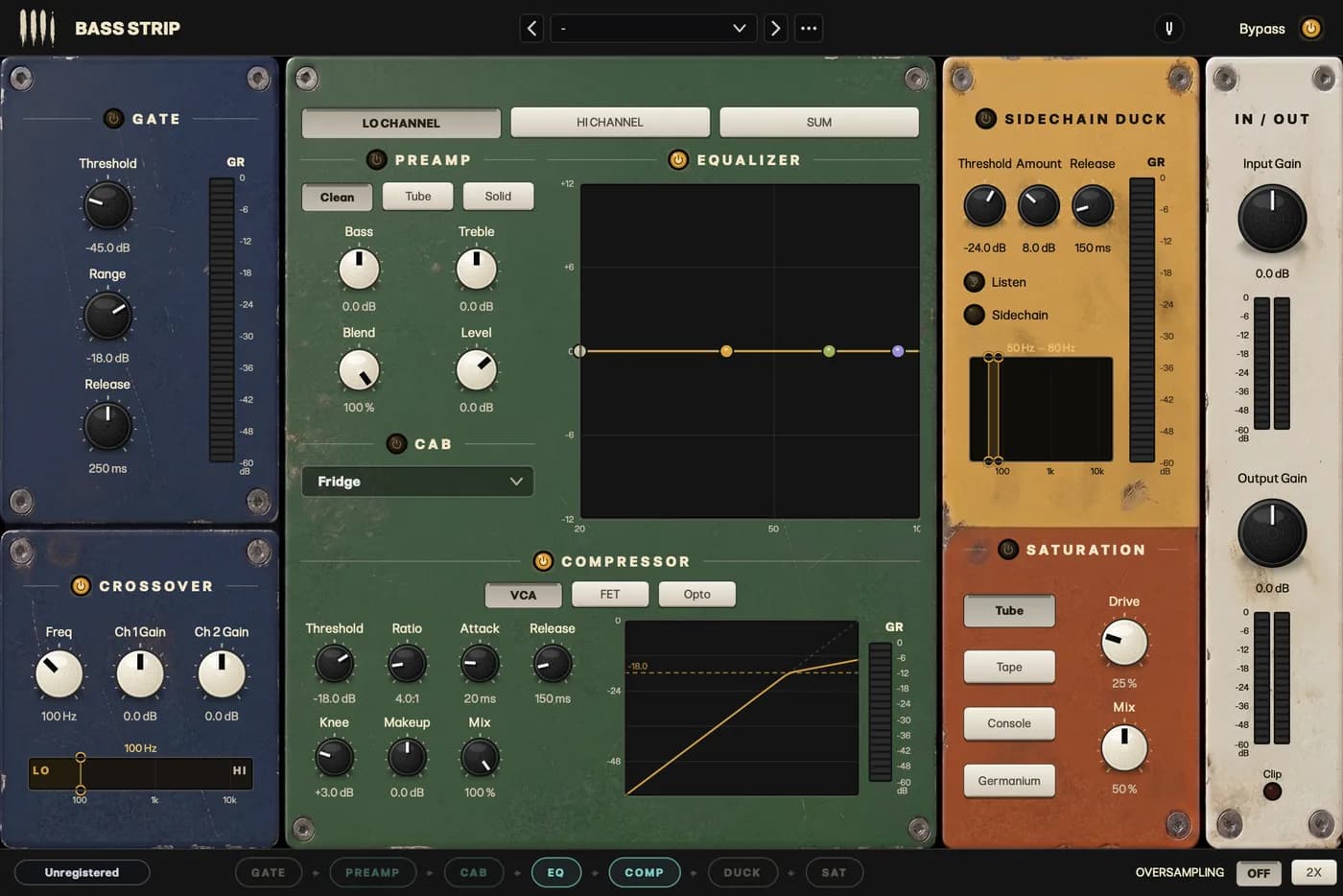Screen dimensions: 1343x896
Task: Choose Console saturation type
Action: tap(1009, 723)
